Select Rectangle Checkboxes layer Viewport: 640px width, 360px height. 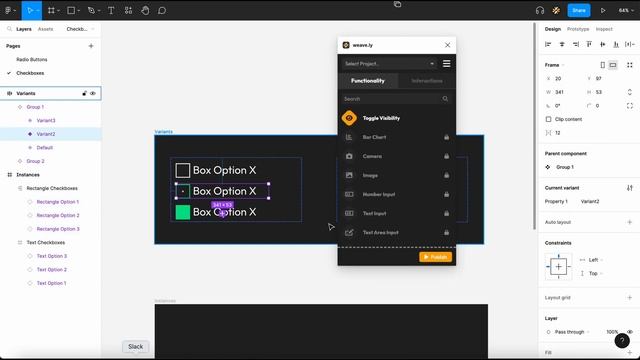[x=52, y=188]
